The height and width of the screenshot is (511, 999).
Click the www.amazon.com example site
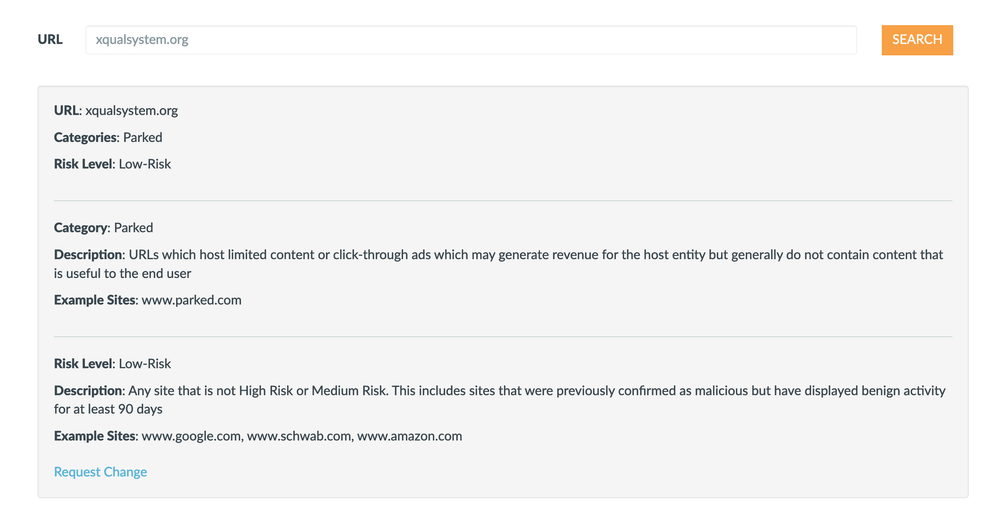click(x=409, y=436)
